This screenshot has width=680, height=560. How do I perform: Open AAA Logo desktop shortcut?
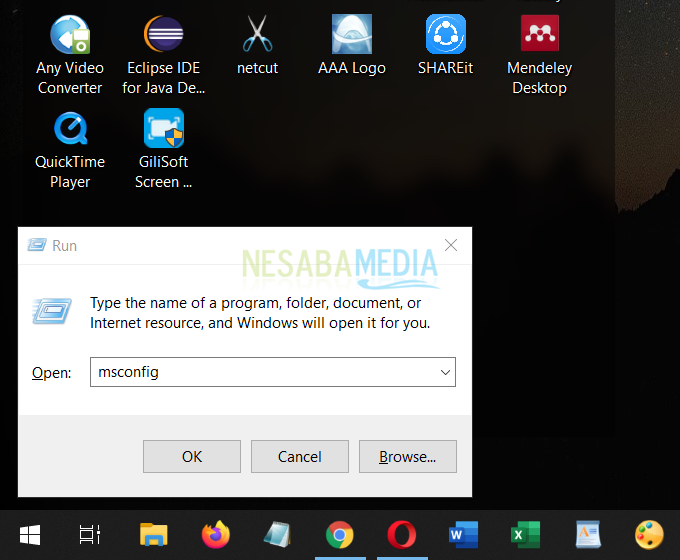352,45
